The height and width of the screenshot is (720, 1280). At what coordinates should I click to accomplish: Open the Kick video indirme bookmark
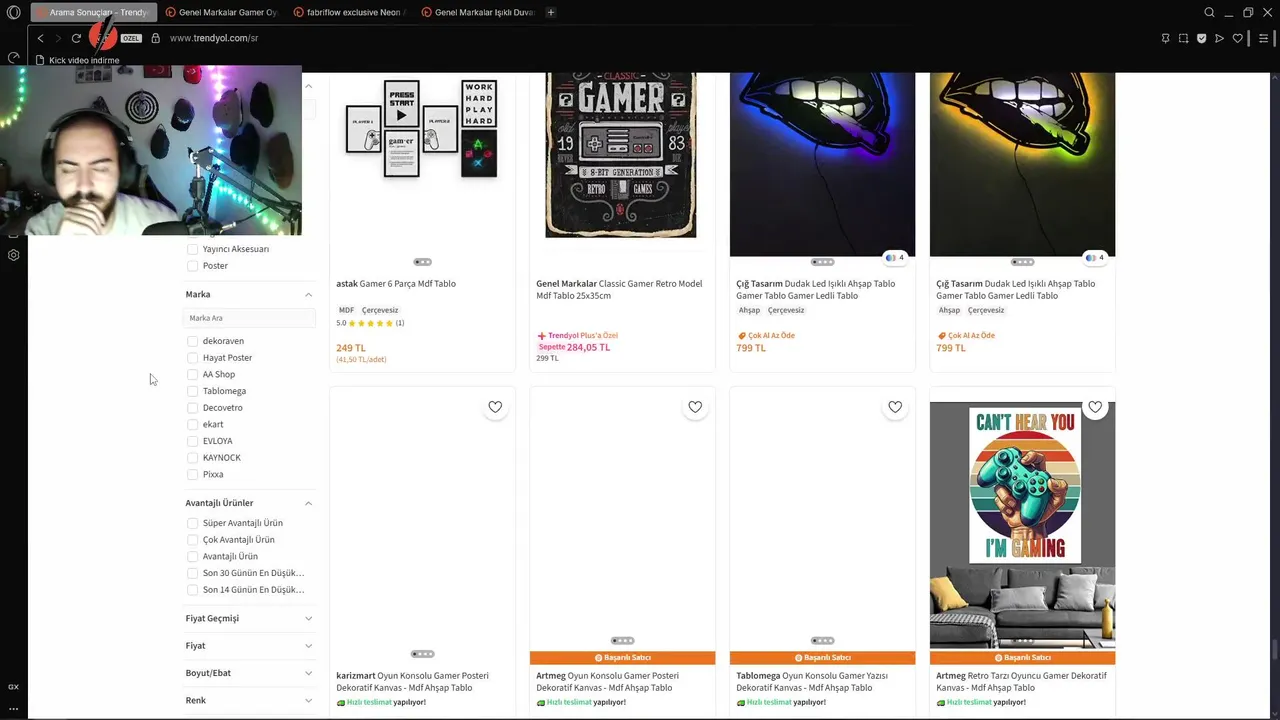[77, 60]
